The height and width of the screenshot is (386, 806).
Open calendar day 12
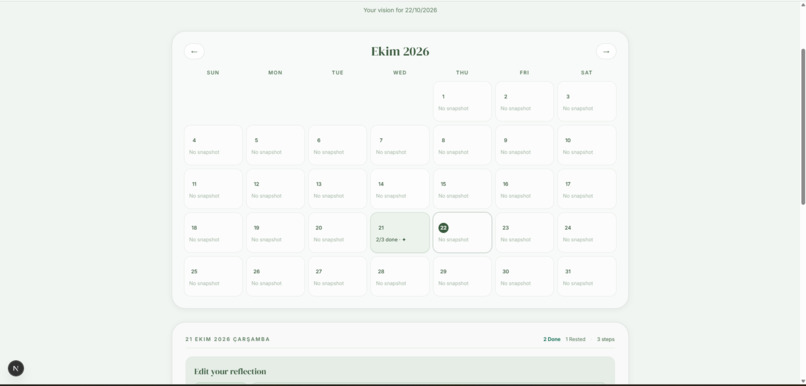(x=276, y=189)
